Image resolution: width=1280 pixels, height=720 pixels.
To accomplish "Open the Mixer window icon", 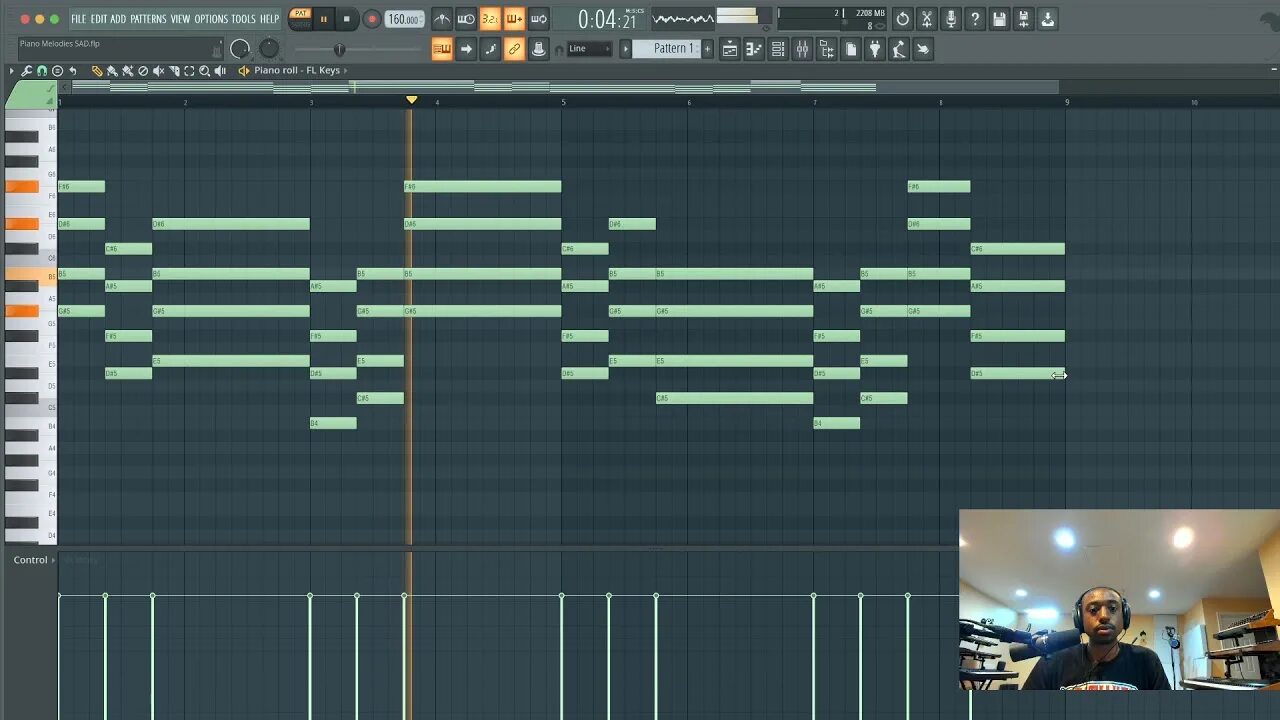I will coord(802,49).
